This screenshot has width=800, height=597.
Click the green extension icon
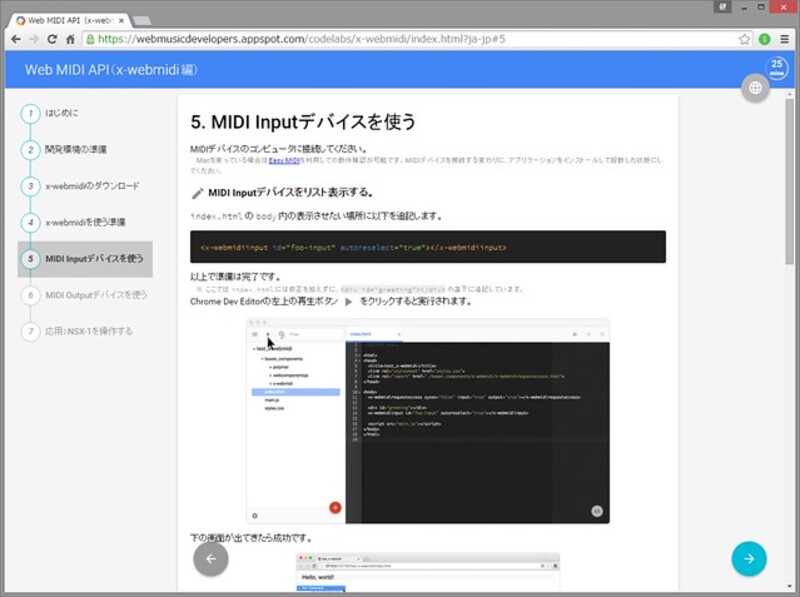click(764, 39)
